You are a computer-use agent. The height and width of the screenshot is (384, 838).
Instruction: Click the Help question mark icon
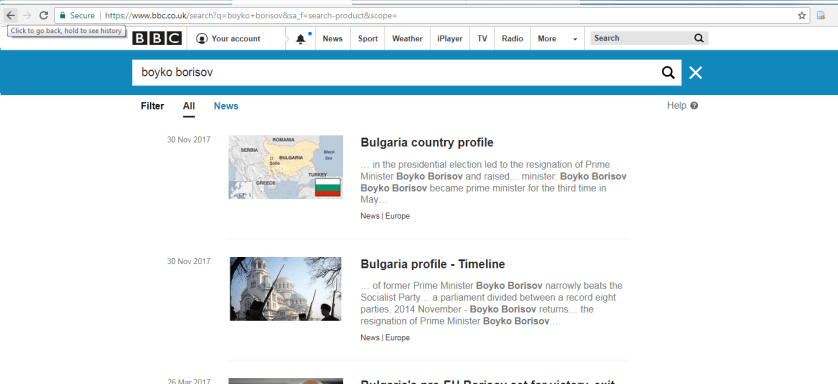click(x=694, y=106)
